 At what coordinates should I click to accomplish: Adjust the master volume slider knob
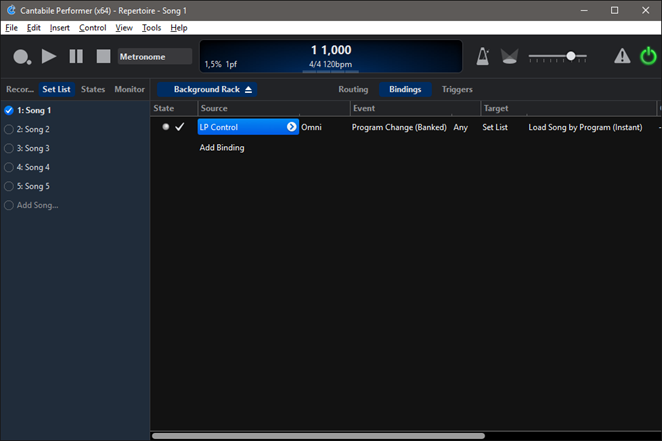571,56
